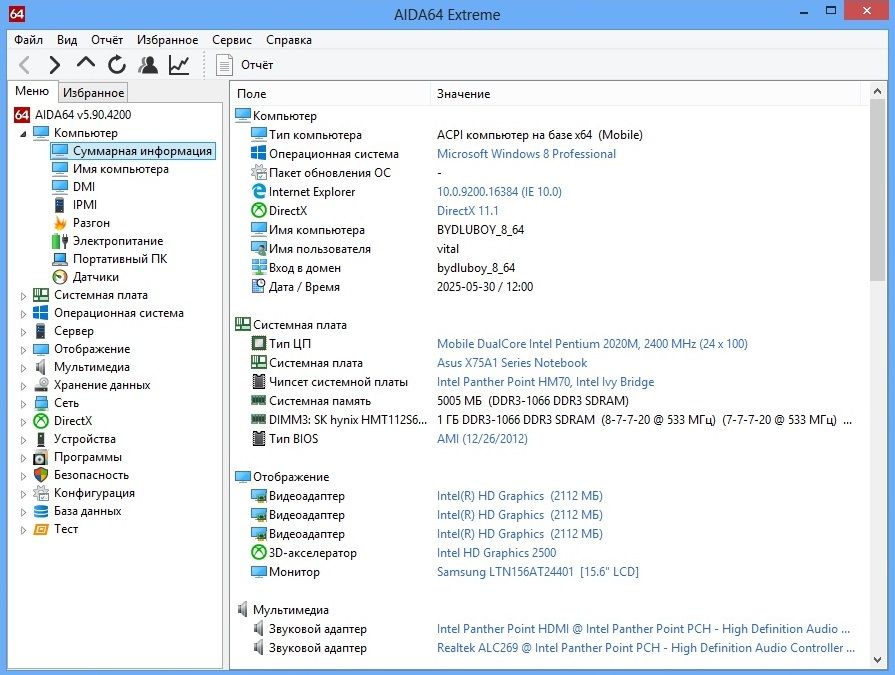
Task: Click the Forward navigation arrow
Action: point(55,64)
